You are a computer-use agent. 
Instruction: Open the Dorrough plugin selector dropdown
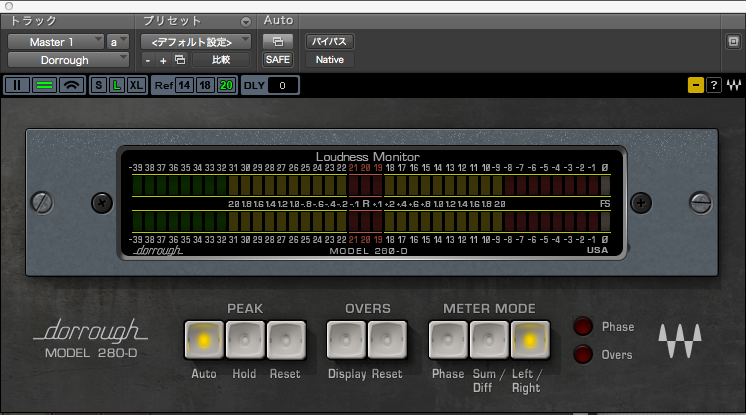click(68, 60)
